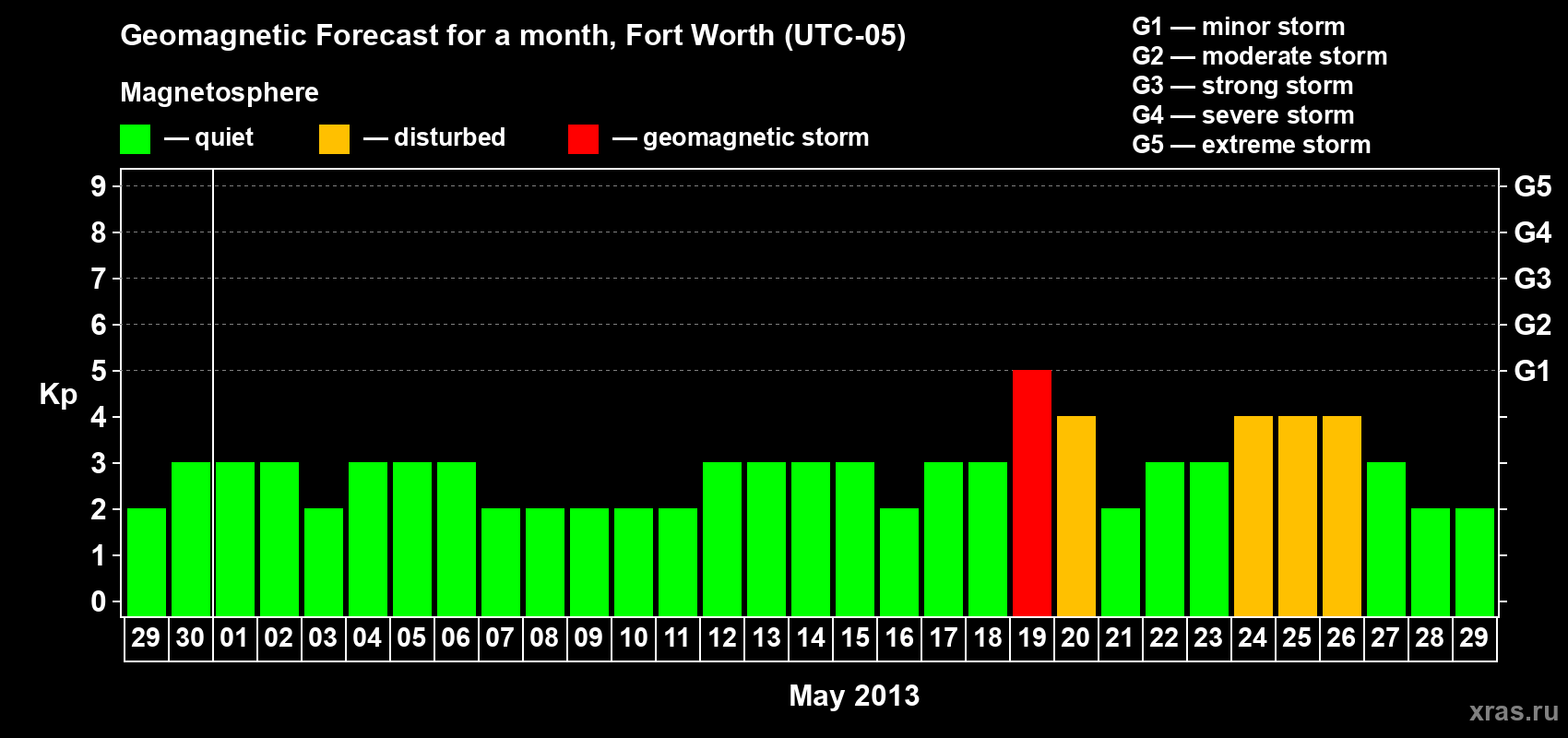The width and height of the screenshot is (1568, 738).
Task: Click the date label 24 on the axis
Action: point(1253,638)
